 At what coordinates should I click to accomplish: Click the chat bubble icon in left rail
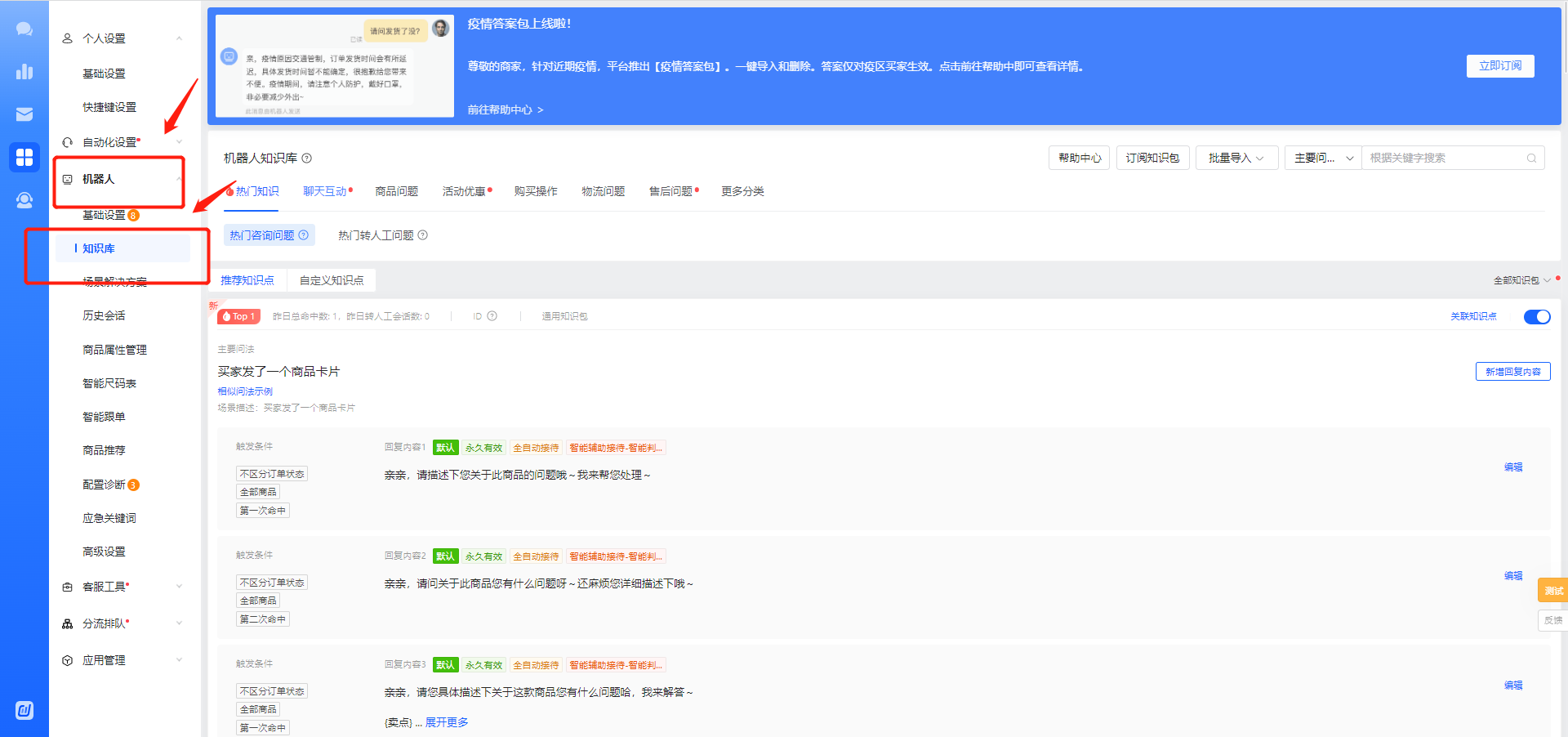coord(24,29)
